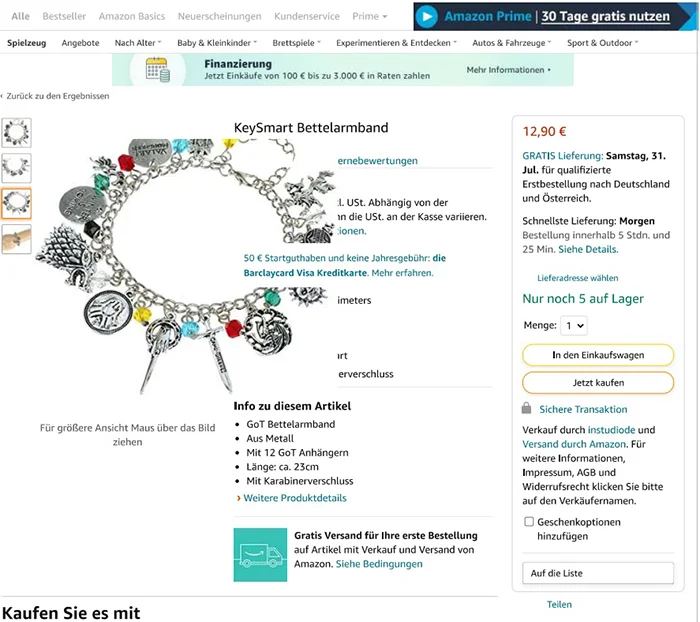The height and width of the screenshot is (622, 700).
Task: Expand the Brettspiele menu
Action: point(296,43)
